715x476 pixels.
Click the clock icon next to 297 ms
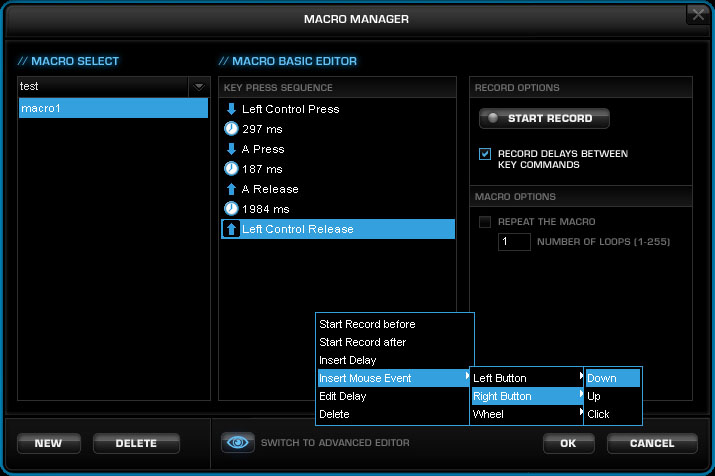click(231, 129)
